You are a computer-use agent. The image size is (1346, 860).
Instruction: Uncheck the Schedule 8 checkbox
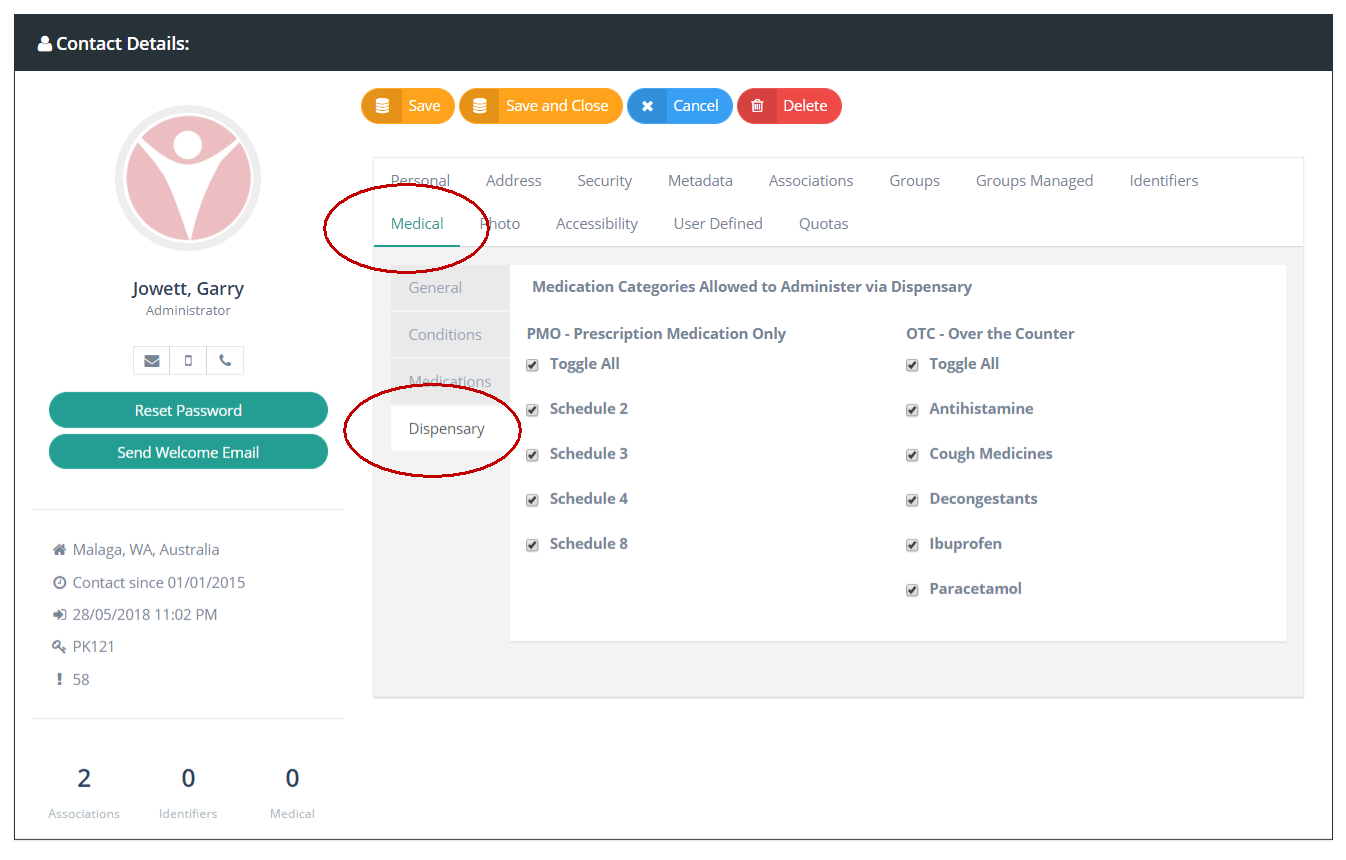tap(533, 545)
